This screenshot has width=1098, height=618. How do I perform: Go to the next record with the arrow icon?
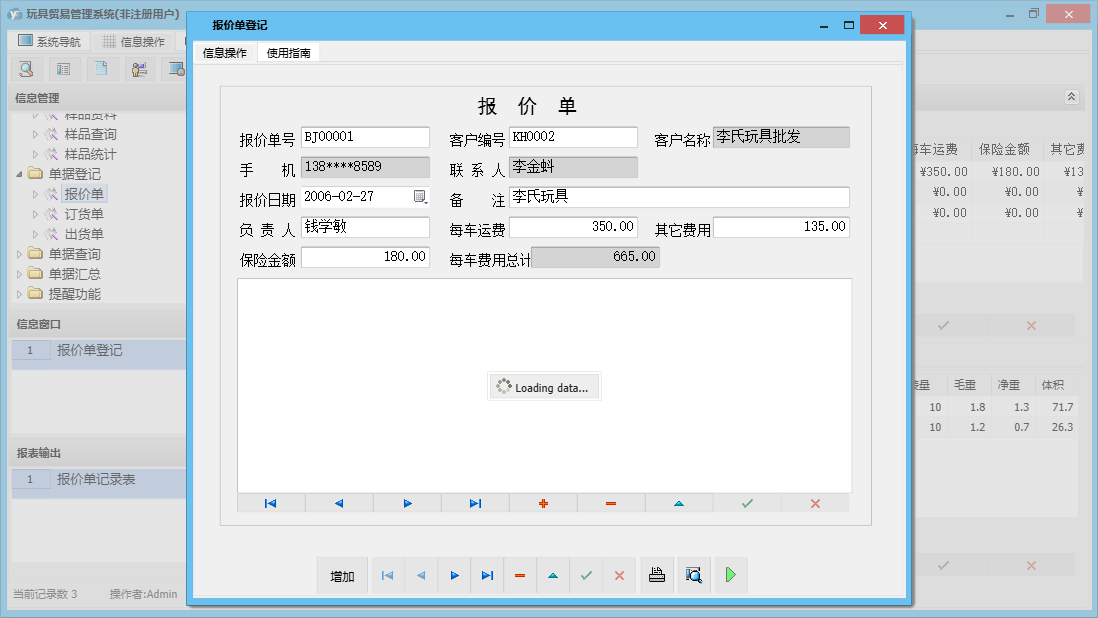tap(453, 575)
